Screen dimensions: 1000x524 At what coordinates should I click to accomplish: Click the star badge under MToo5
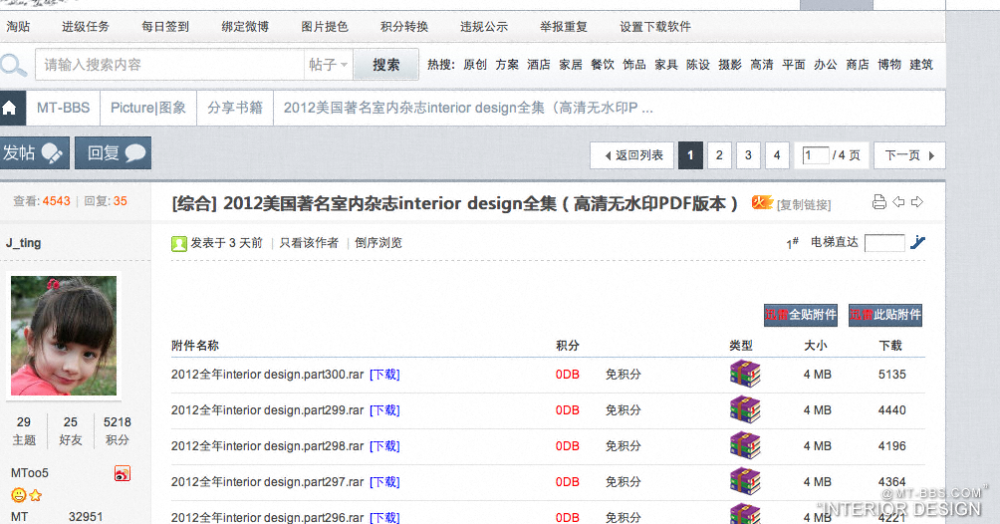point(36,495)
